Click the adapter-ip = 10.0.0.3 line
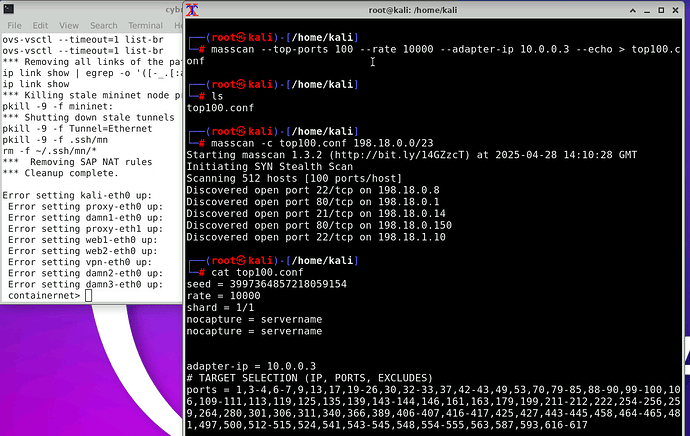 coord(252,366)
